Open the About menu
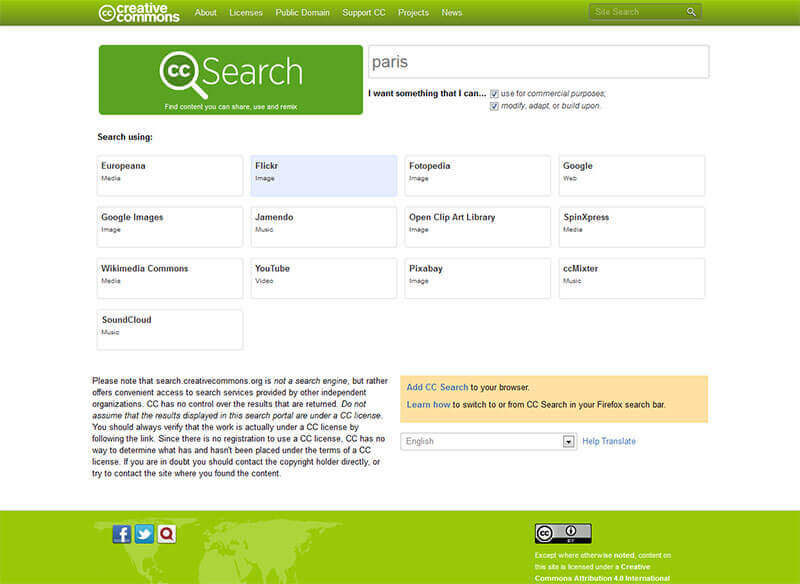This screenshot has width=800, height=584. [x=206, y=12]
